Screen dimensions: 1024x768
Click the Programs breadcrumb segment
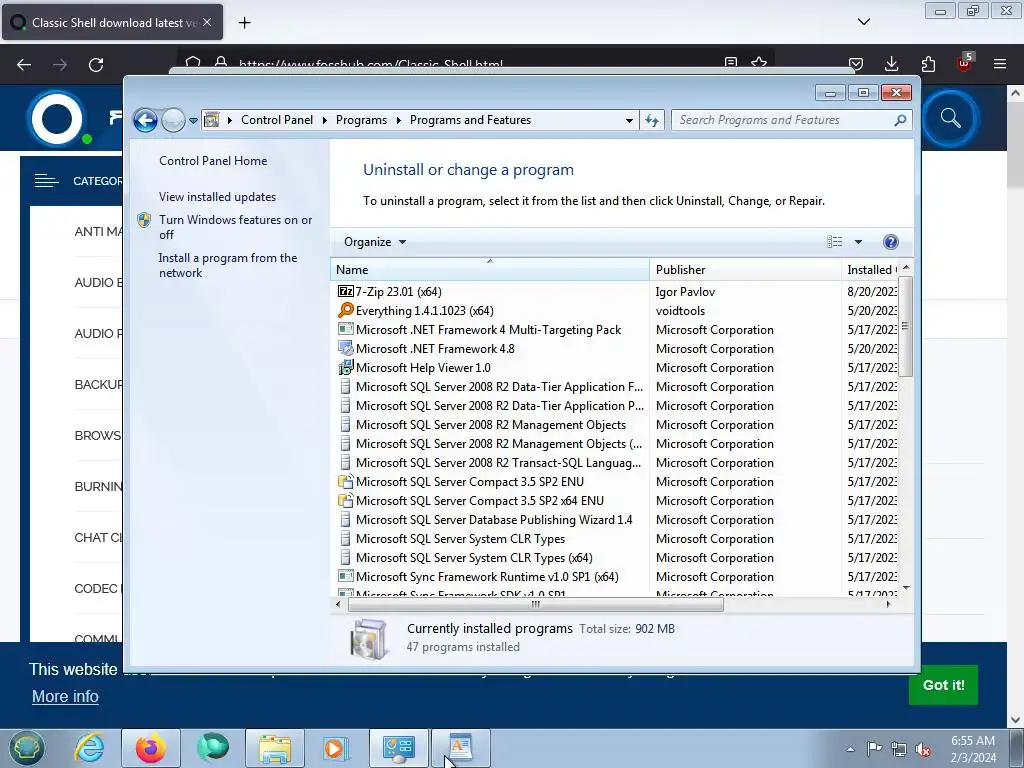(361, 120)
